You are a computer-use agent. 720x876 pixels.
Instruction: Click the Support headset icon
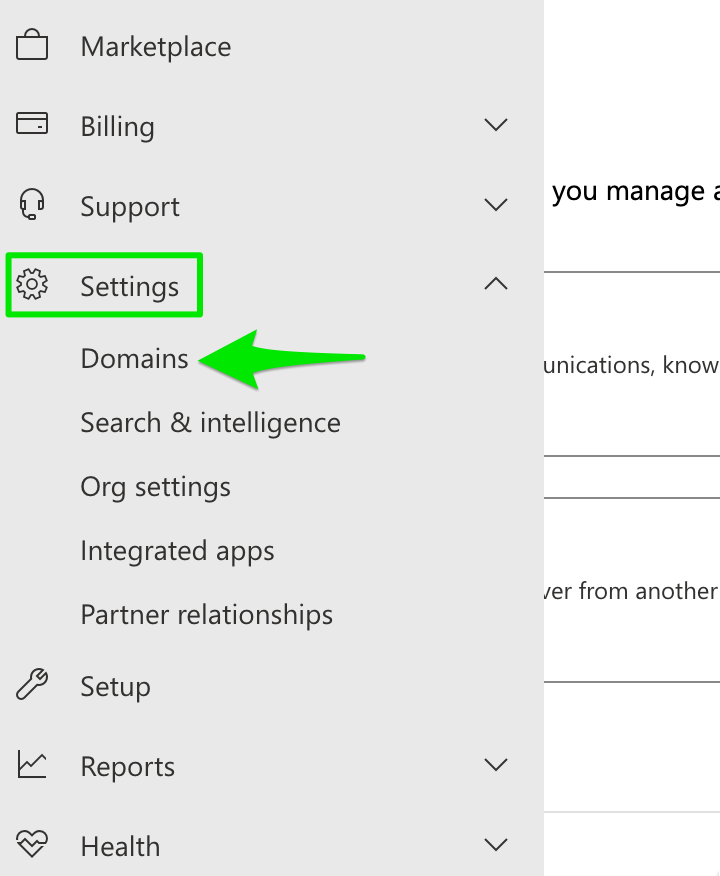point(32,204)
